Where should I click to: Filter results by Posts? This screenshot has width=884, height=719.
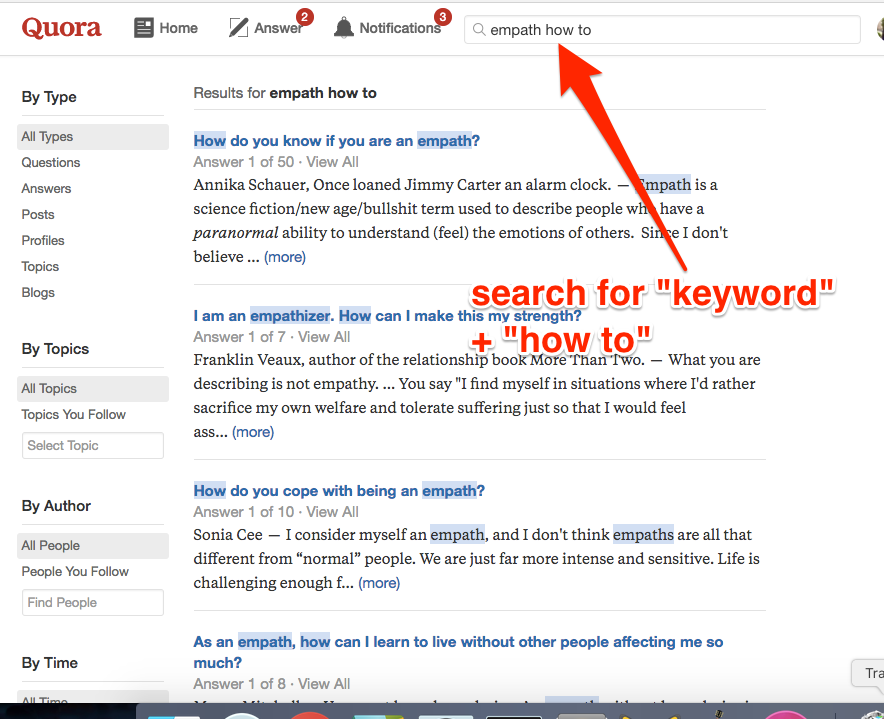point(38,214)
